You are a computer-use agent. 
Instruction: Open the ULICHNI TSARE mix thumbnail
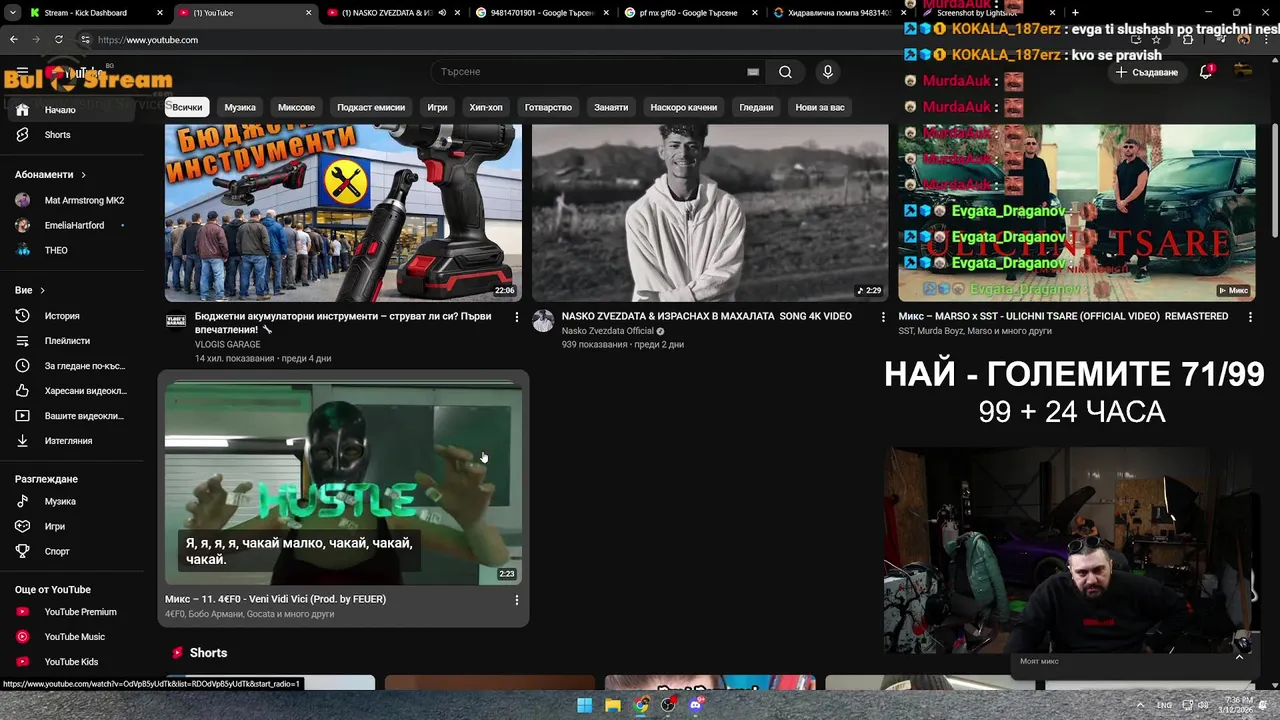point(1077,212)
